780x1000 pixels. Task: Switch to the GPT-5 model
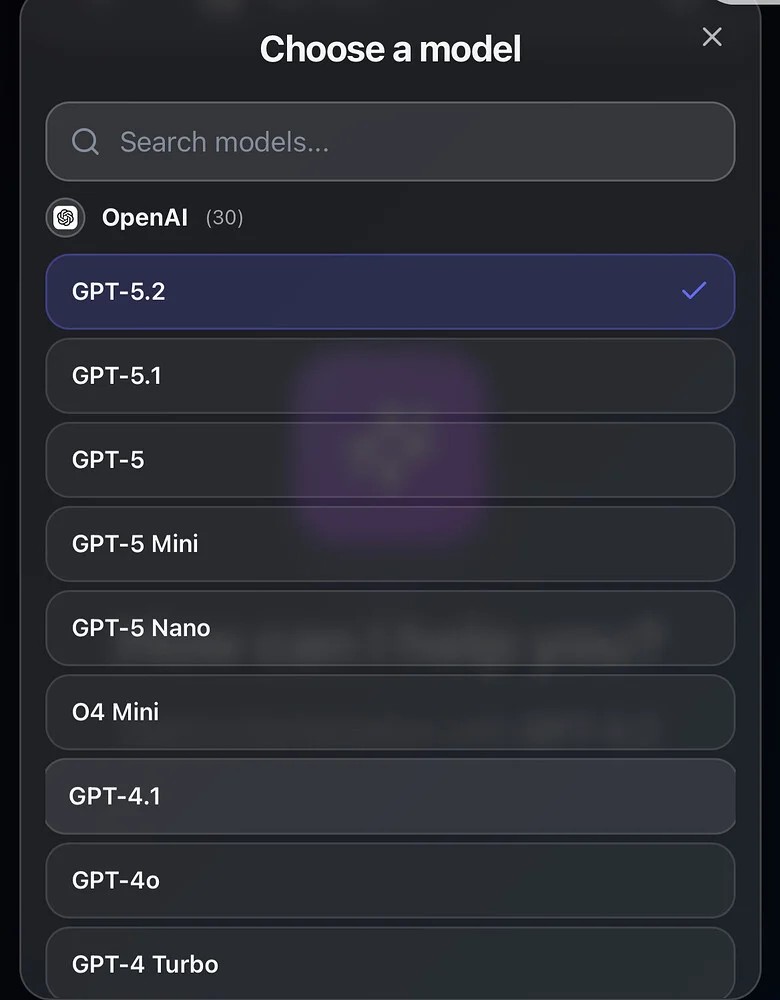click(x=390, y=460)
